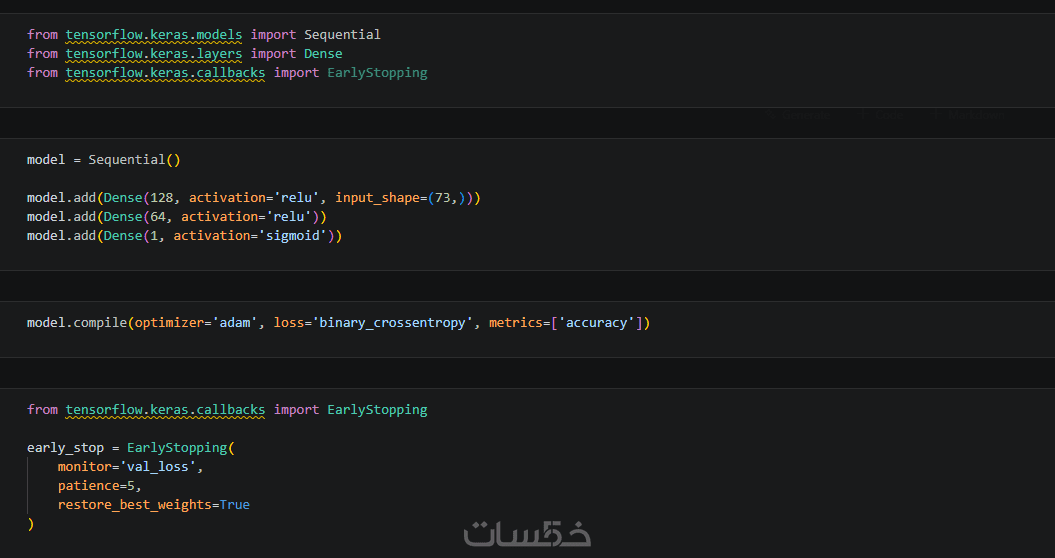
Task: Click EarlyStopping in the first cell import
Action: click(x=377, y=72)
